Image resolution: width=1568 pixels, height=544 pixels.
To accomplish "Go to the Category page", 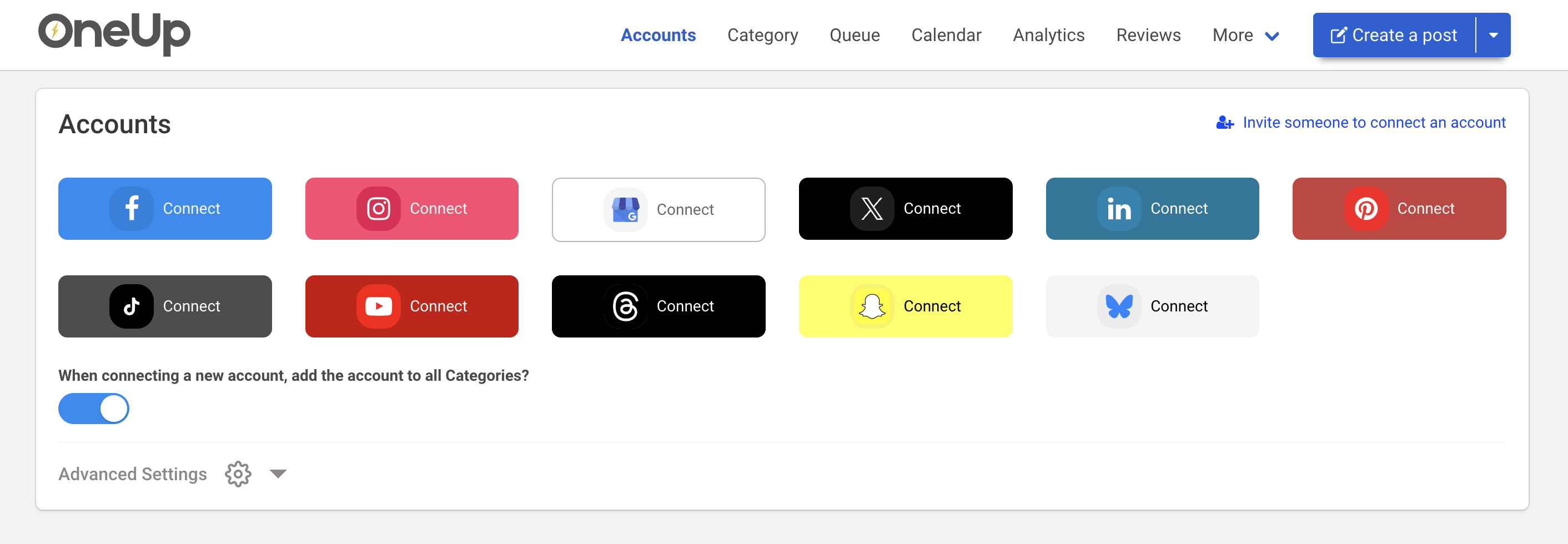I will coord(763,36).
